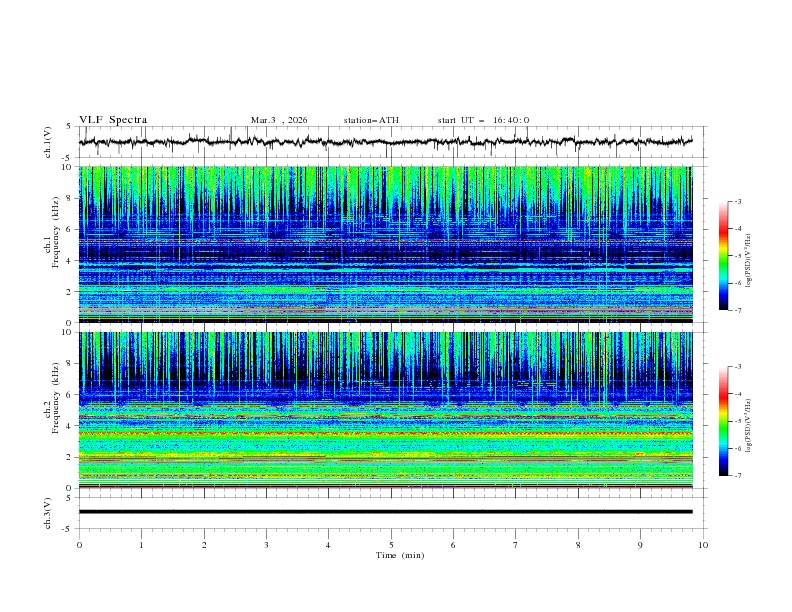Click the "2" kHz tick of ch.1 spectrogram

pyautogui.click(x=71, y=292)
